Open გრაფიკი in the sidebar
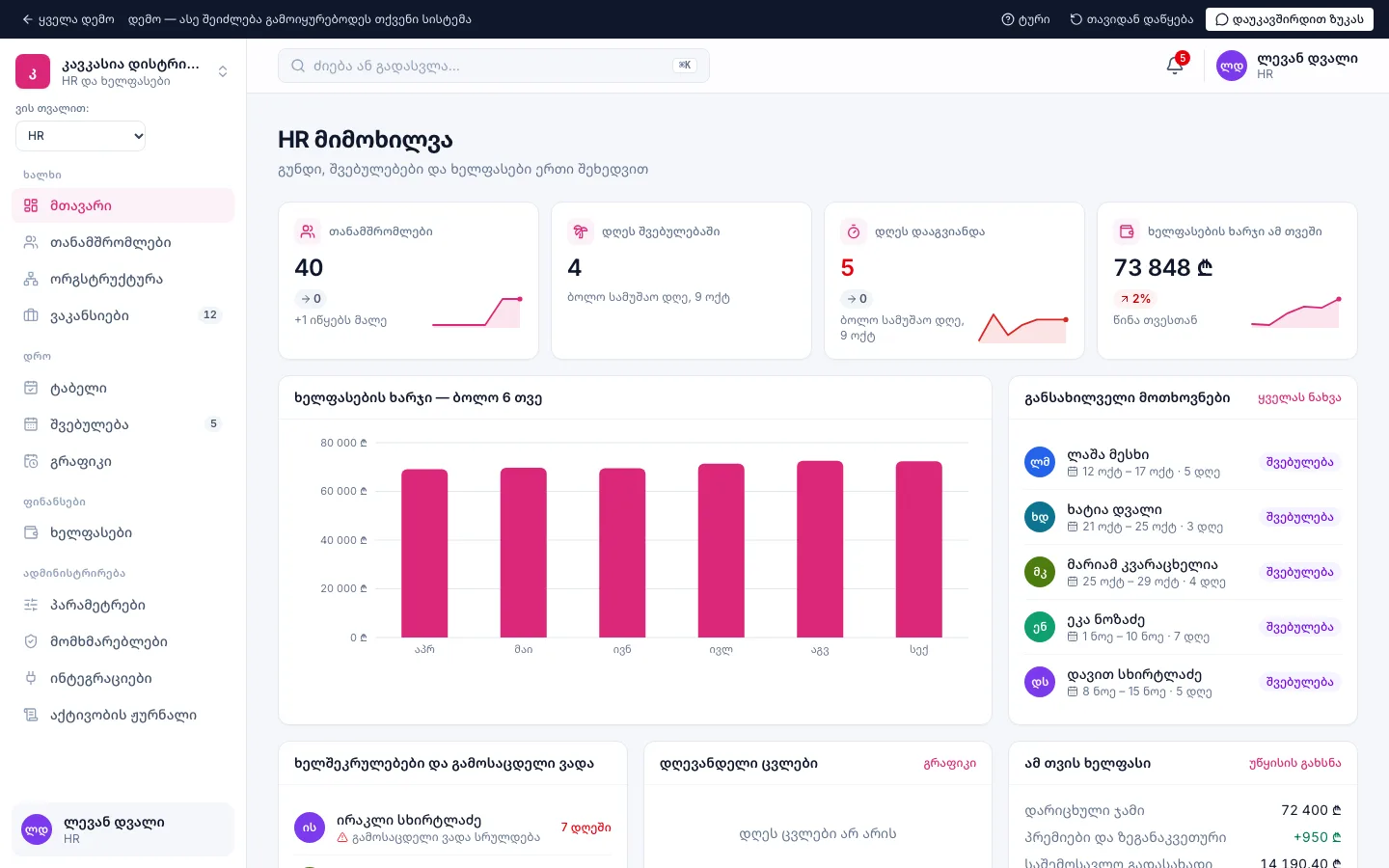The height and width of the screenshot is (868, 1389). tap(123, 461)
